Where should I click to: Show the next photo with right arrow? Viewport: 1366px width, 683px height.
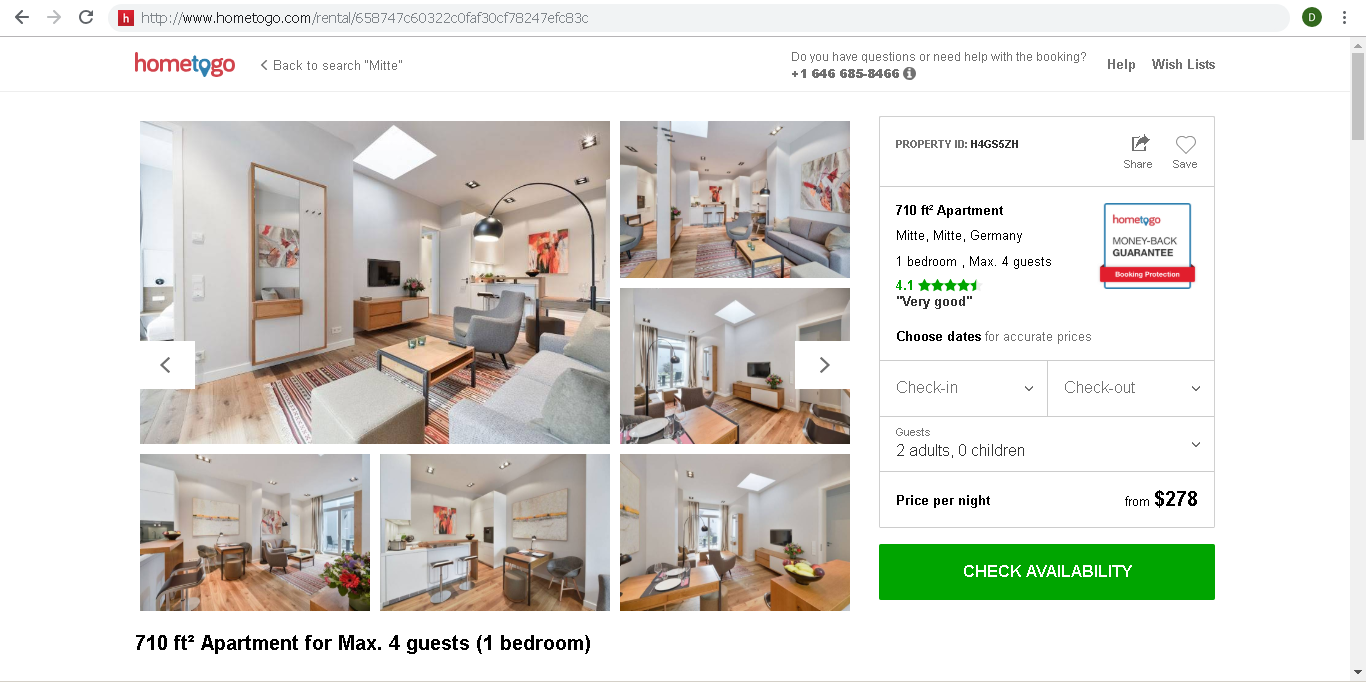[x=823, y=365]
